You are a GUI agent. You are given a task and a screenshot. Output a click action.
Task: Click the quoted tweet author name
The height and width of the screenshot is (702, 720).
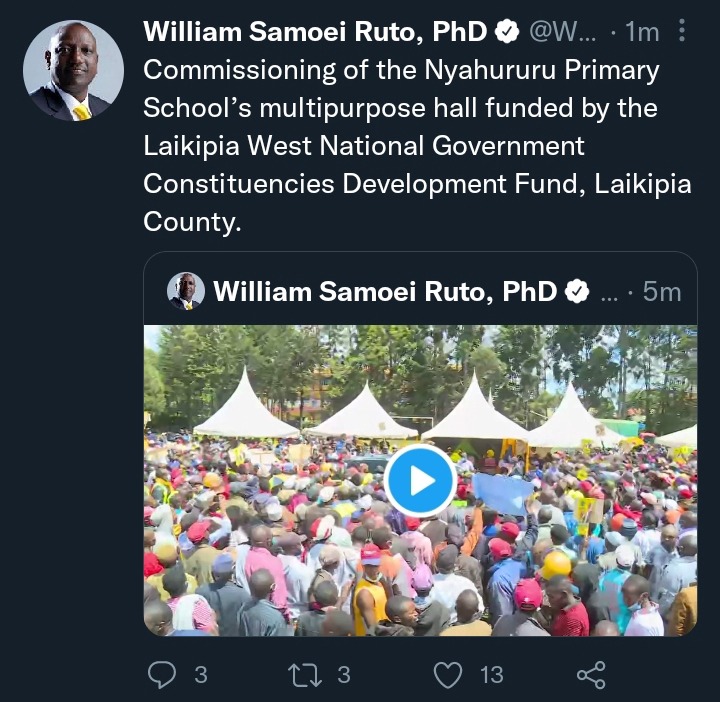[385, 292]
